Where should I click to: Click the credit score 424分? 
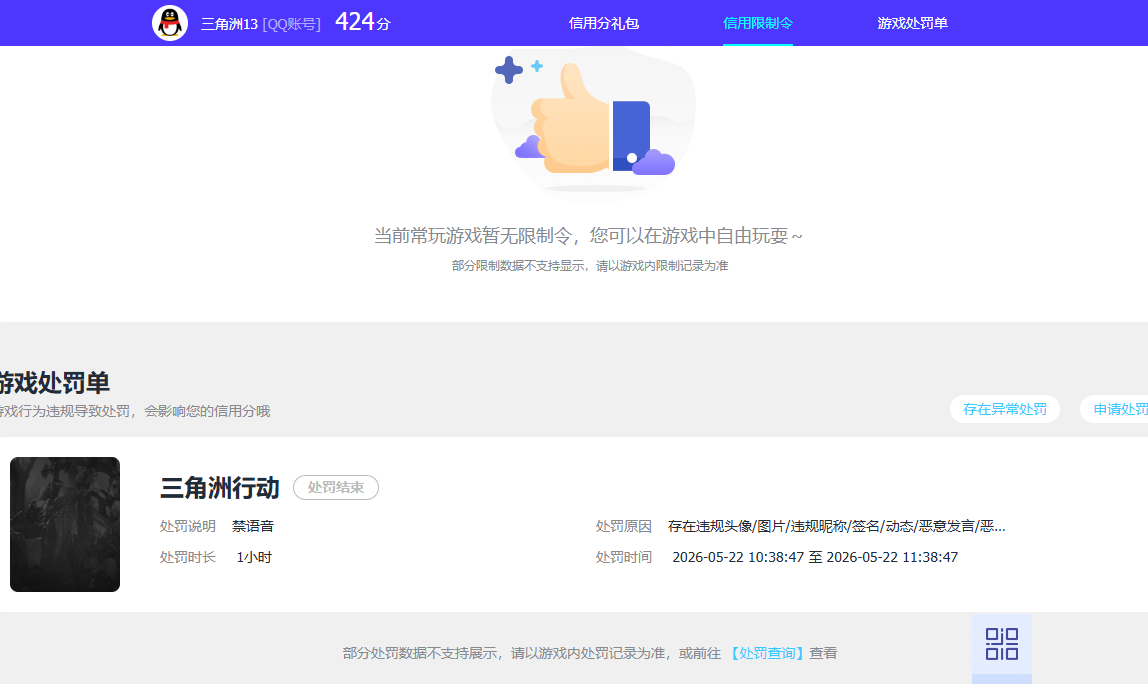point(362,22)
